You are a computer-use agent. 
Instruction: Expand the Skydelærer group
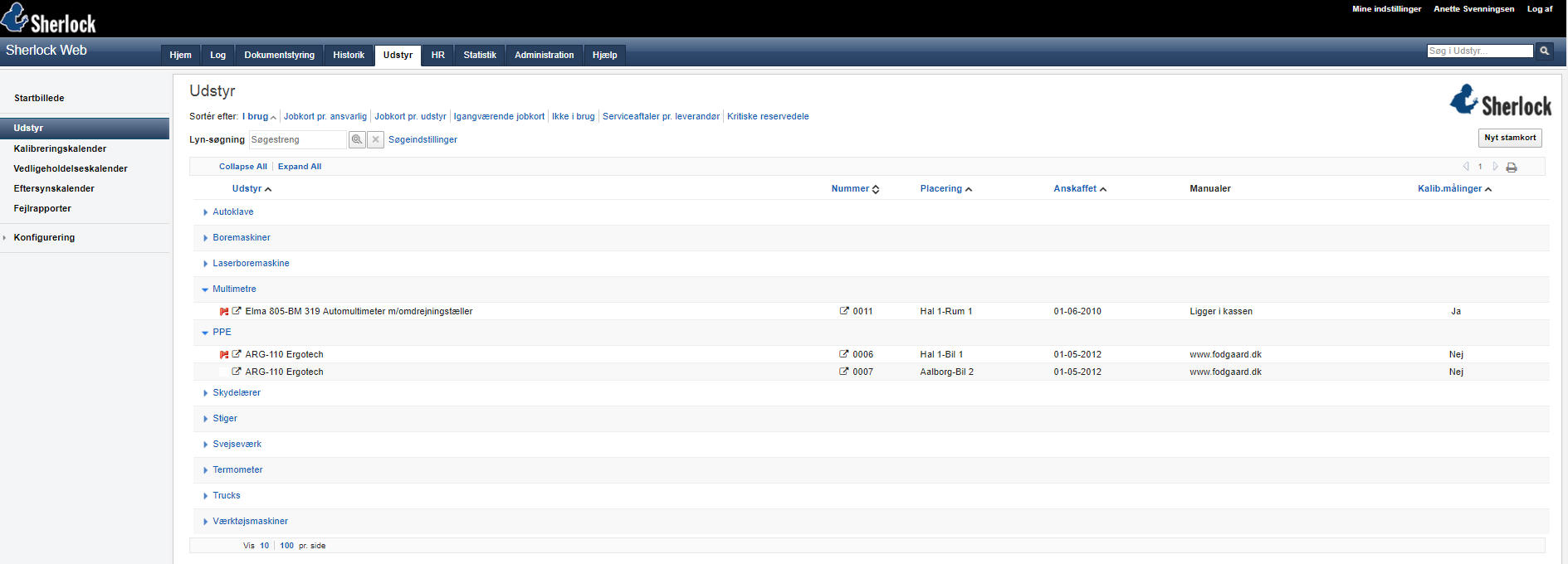[205, 393]
